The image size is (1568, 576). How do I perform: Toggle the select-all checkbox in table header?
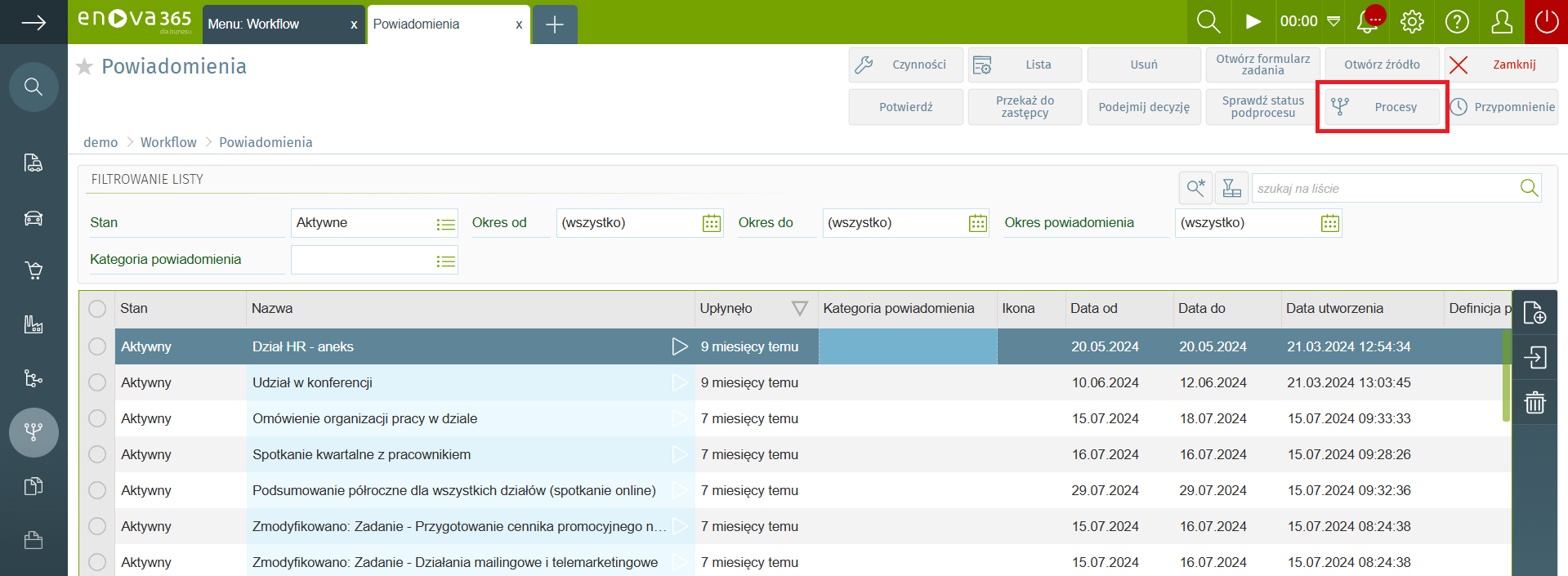click(x=97, y=309)
